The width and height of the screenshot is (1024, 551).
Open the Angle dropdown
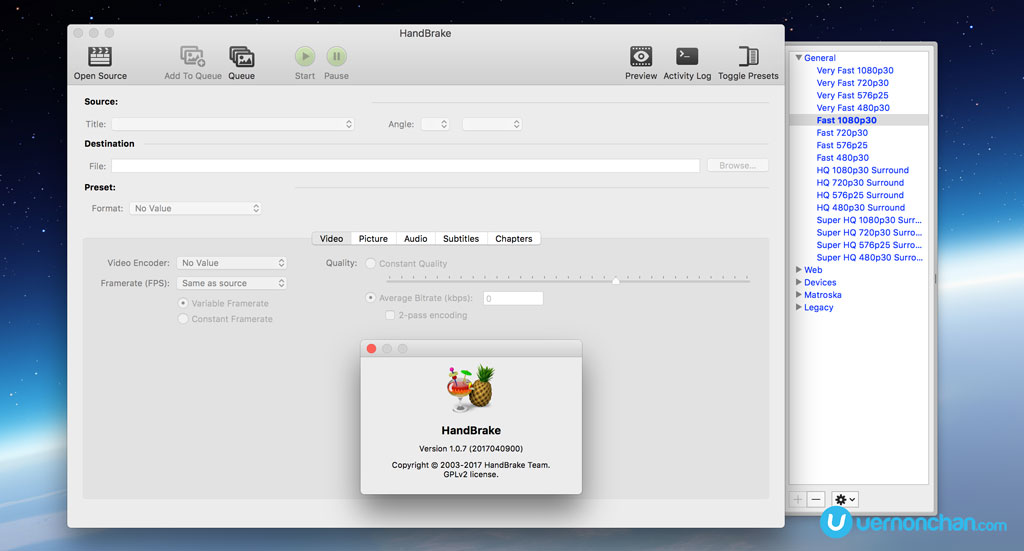coord(435,124)
